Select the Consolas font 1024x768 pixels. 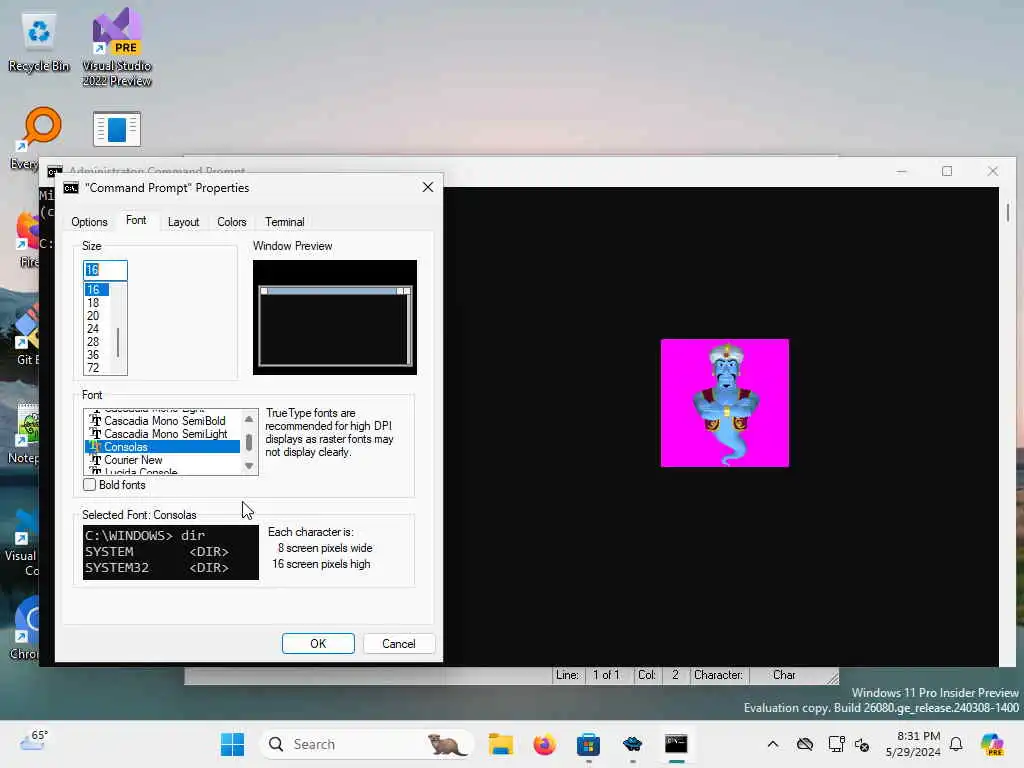click(x=163, y=447)
